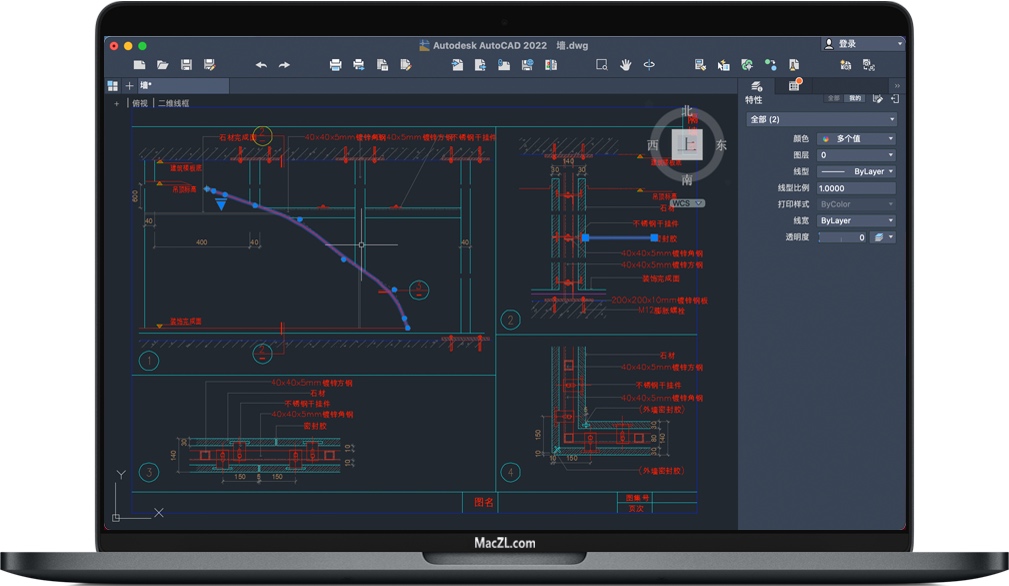Select the Pan hand tool
The height and width of the screenshot is (586, 1009).
pyautogui.click(x=626, y=65)
